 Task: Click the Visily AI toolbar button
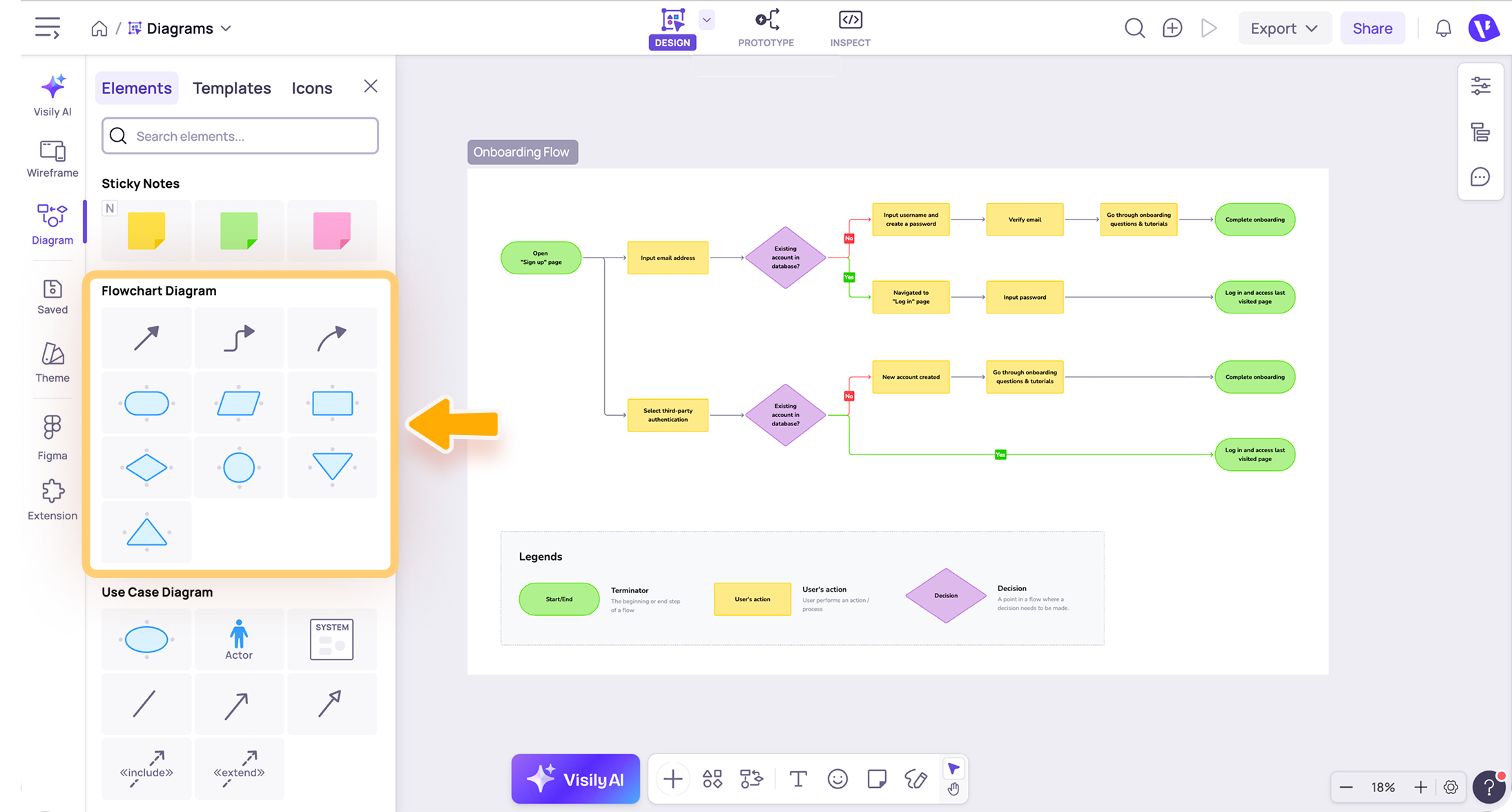click(x=575, y=779)
